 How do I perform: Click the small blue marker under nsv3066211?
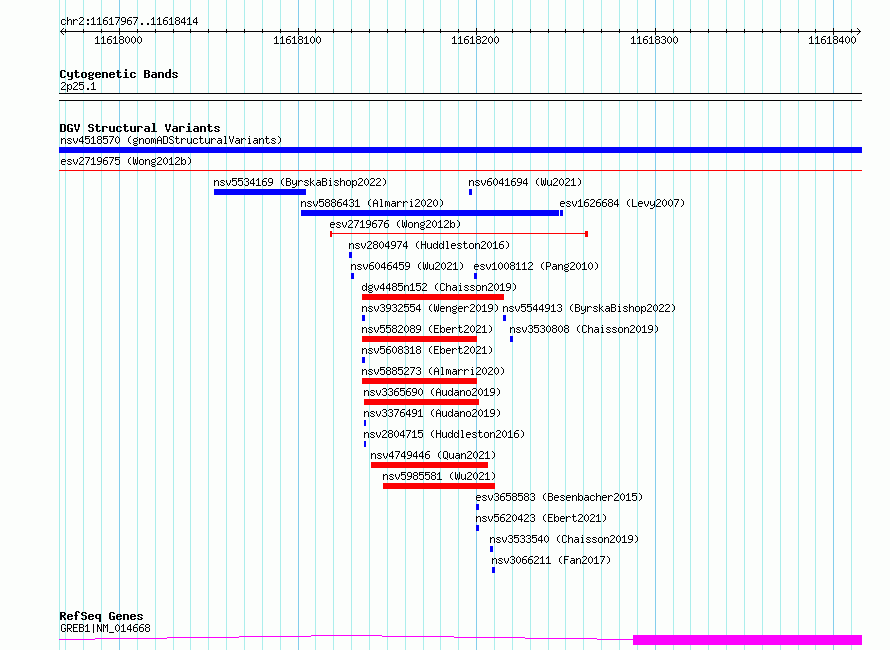[x=494, y=570]
